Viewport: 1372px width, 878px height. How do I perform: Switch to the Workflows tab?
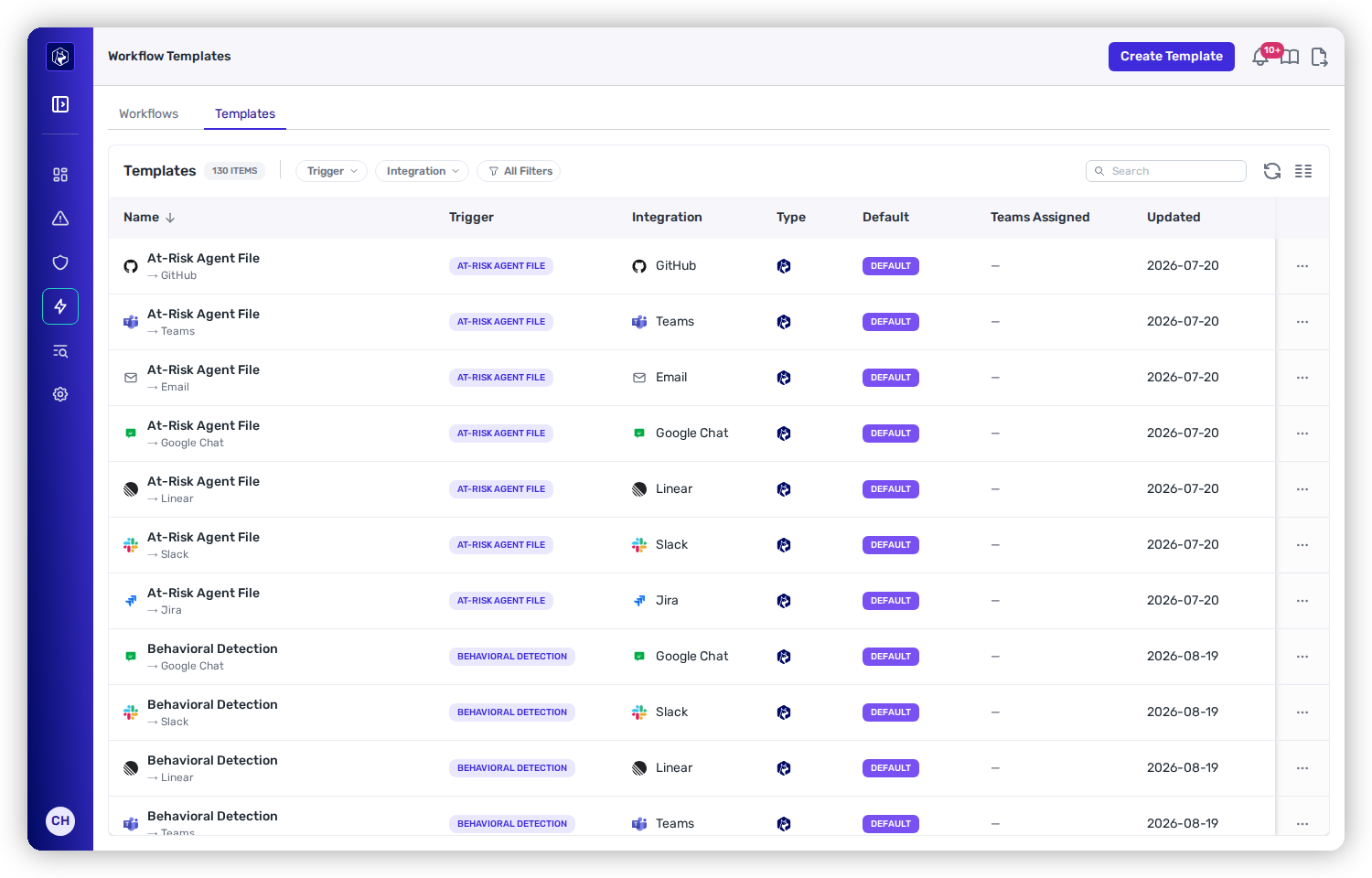click(x=148, y=113)
